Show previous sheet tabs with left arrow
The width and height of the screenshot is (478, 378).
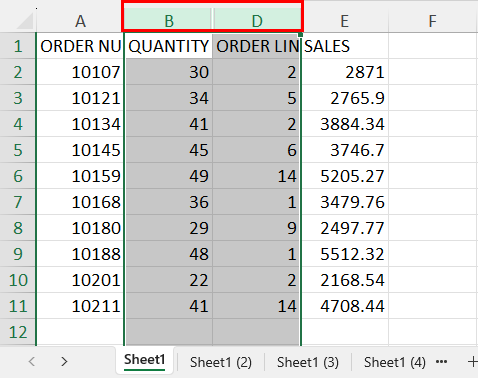tap(32, 361)
